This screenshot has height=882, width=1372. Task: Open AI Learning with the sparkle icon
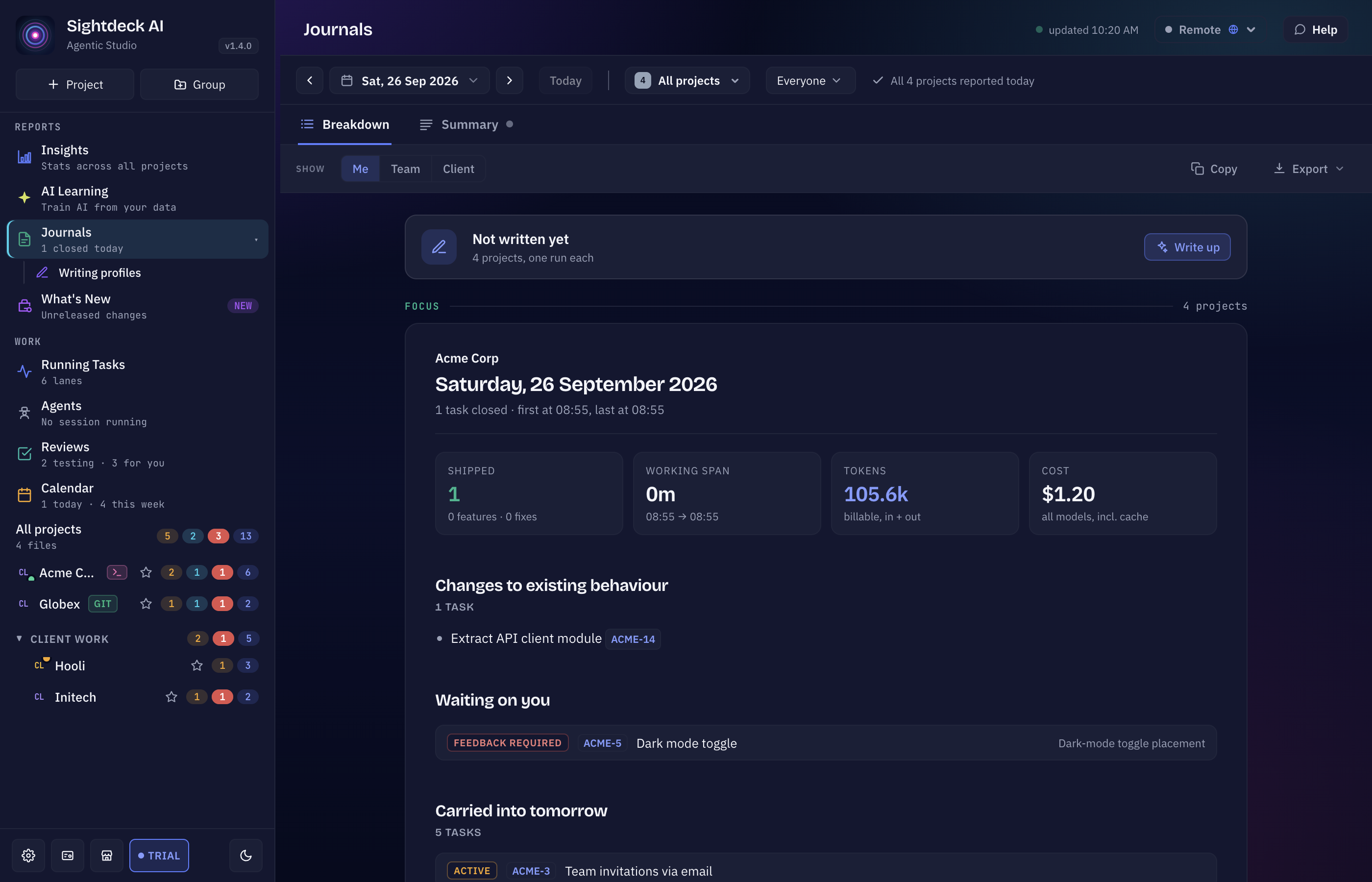137,198
